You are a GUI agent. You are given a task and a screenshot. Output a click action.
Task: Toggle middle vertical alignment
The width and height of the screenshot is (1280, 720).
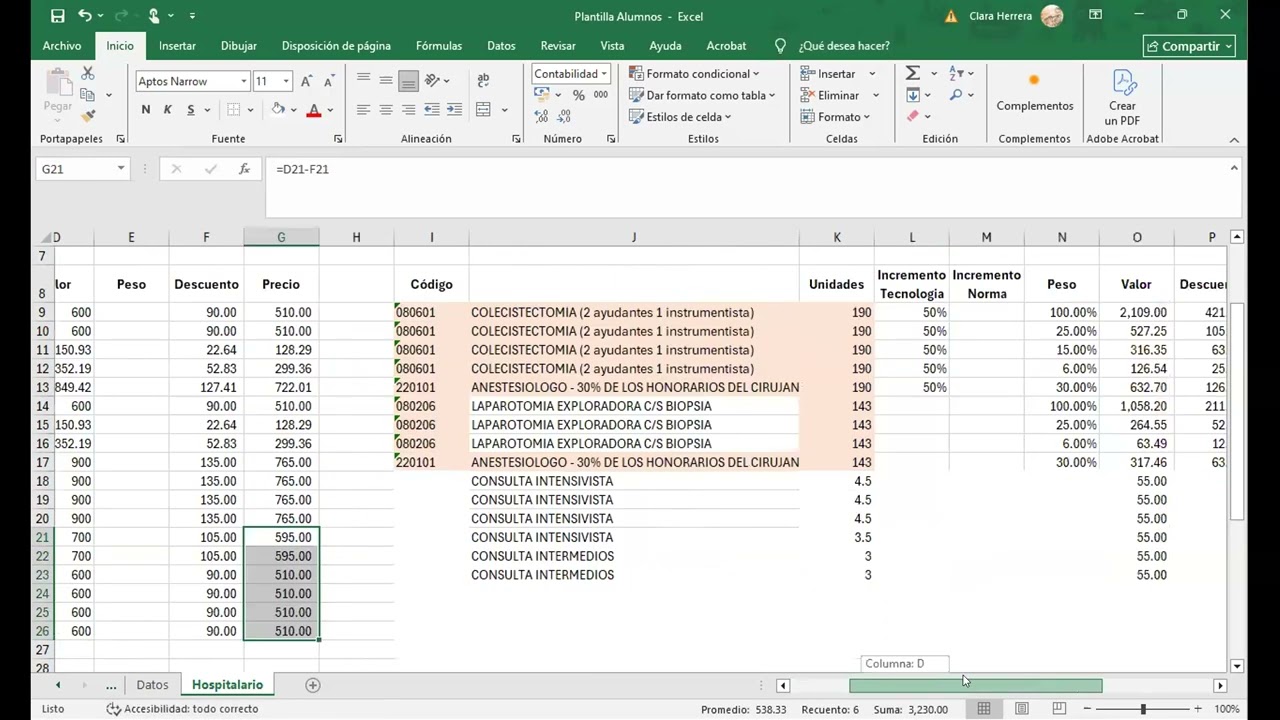pyautogui.click(x=386, y=81)
